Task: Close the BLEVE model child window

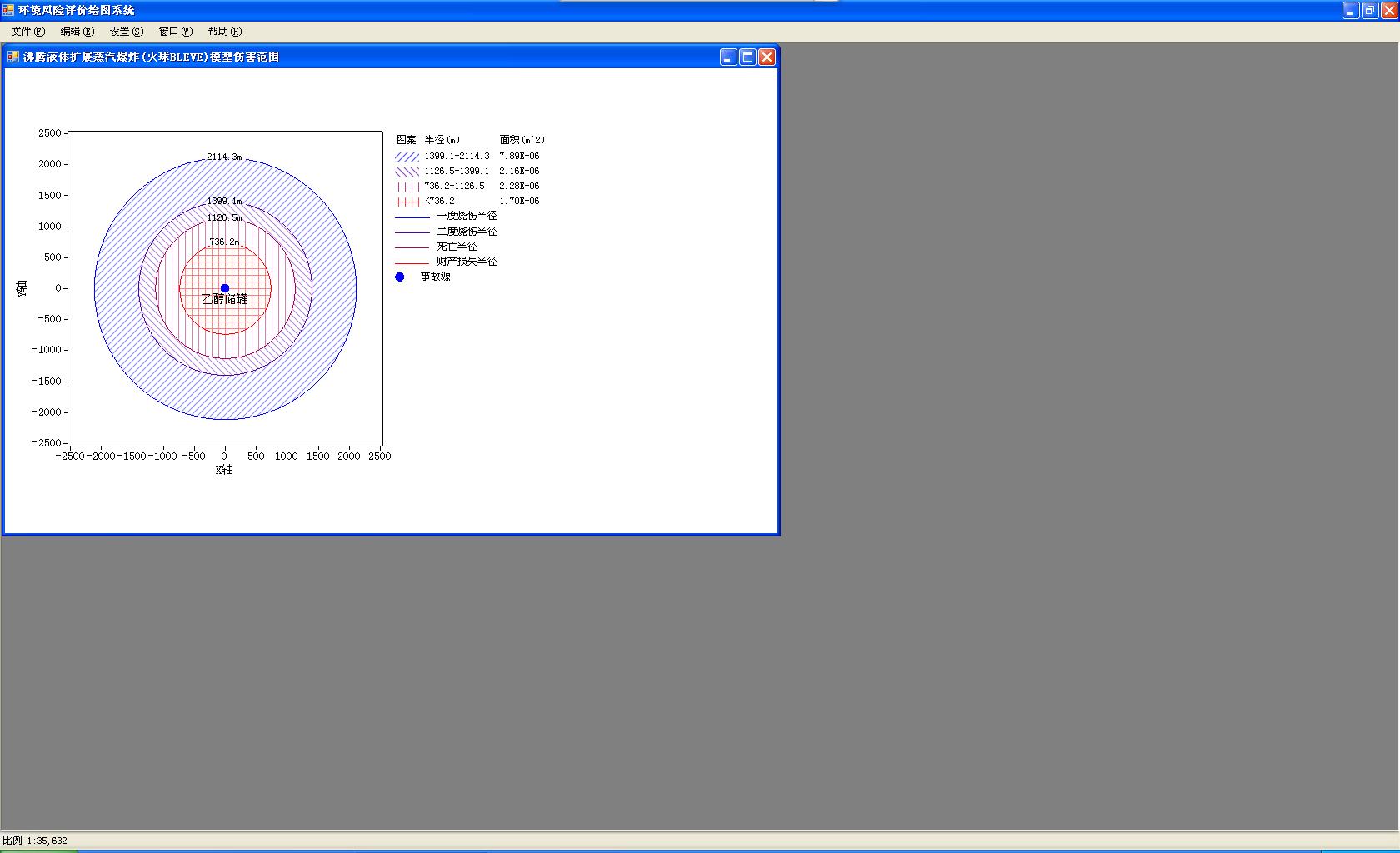Action: (767, 57)
